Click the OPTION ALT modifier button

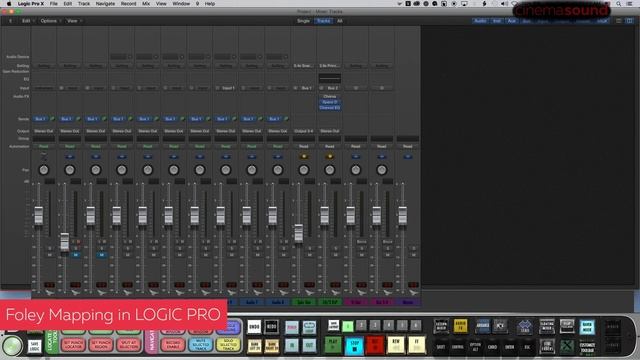pyautogui.click(x=475, y=347)
